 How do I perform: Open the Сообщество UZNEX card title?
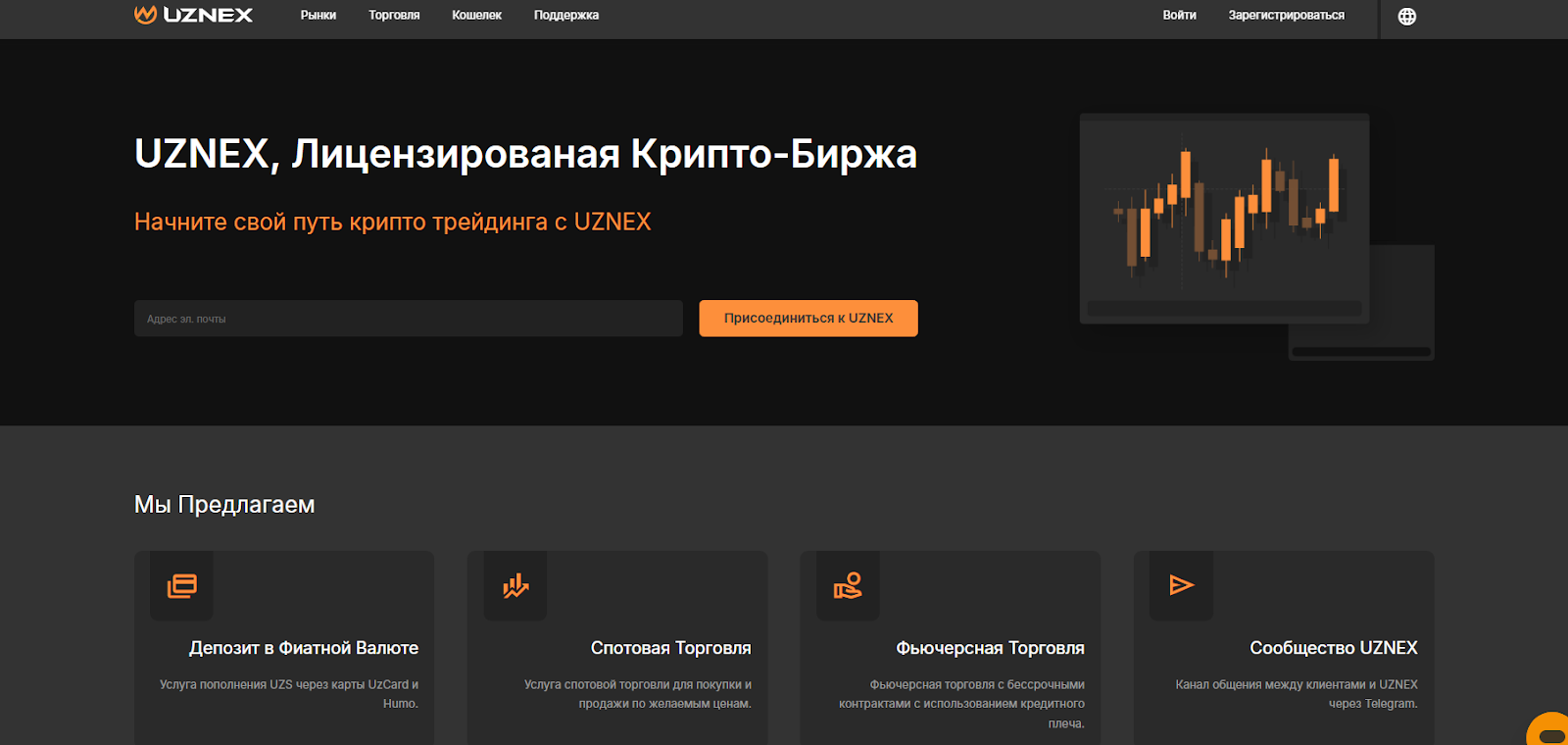click(1334, 648)
